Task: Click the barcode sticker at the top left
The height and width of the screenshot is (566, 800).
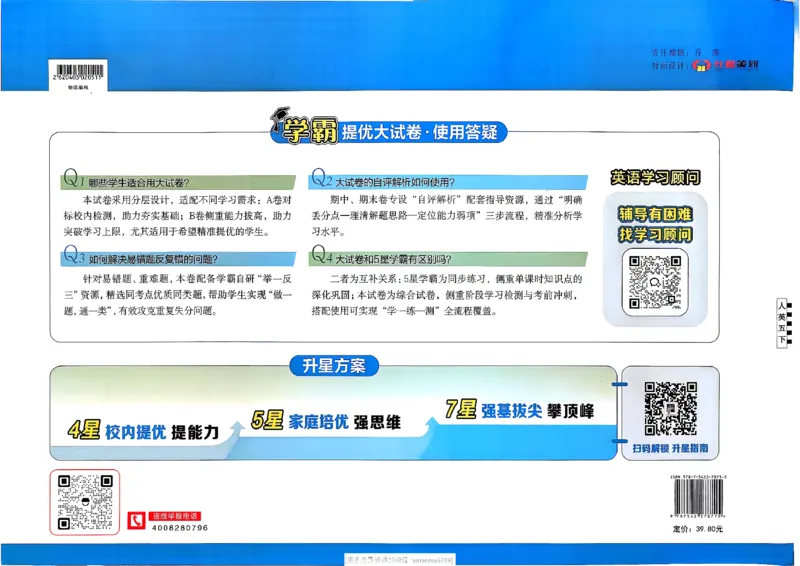Action: click(78, 75)
